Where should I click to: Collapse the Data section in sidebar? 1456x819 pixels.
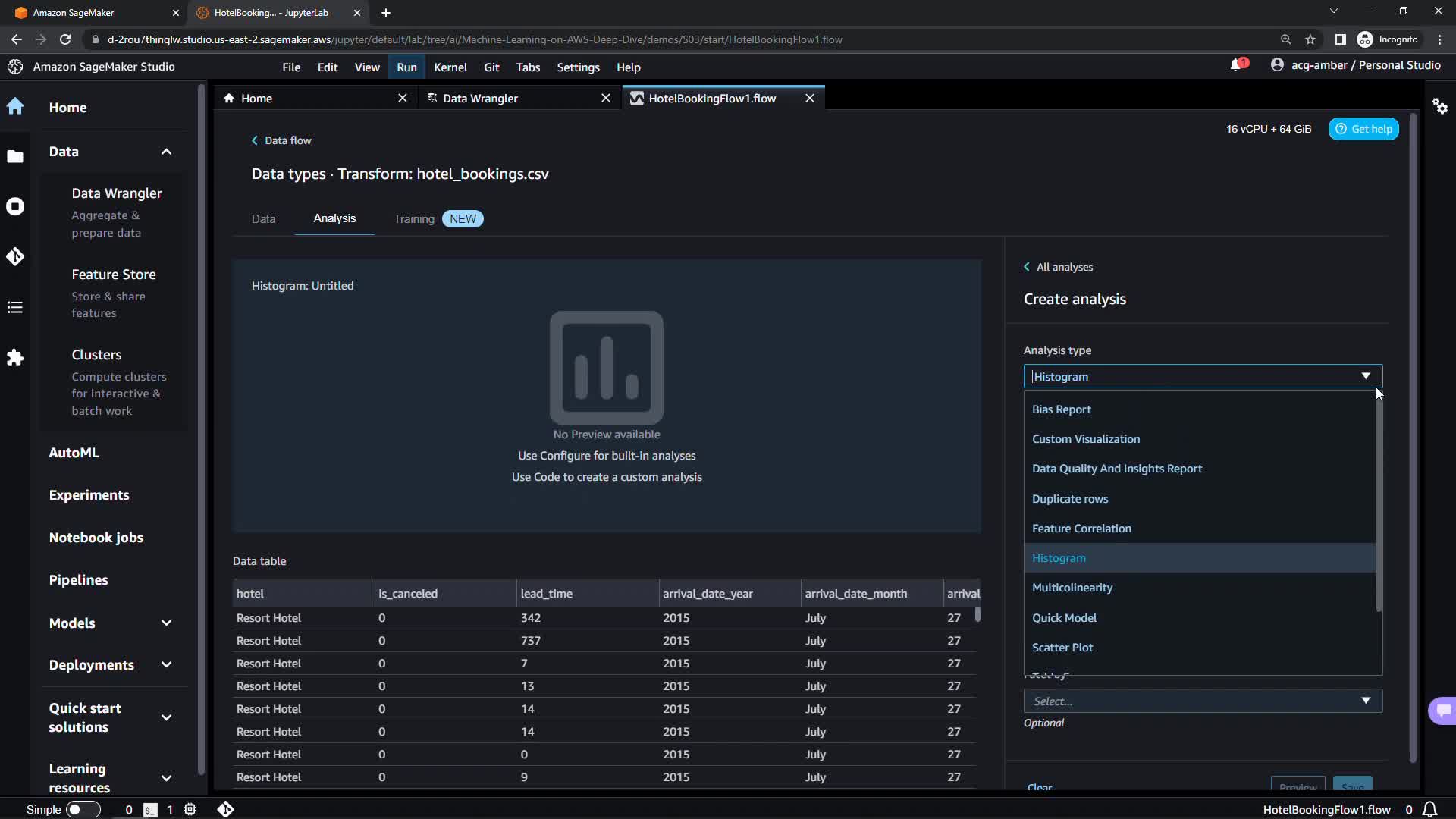tap(166, 152)
